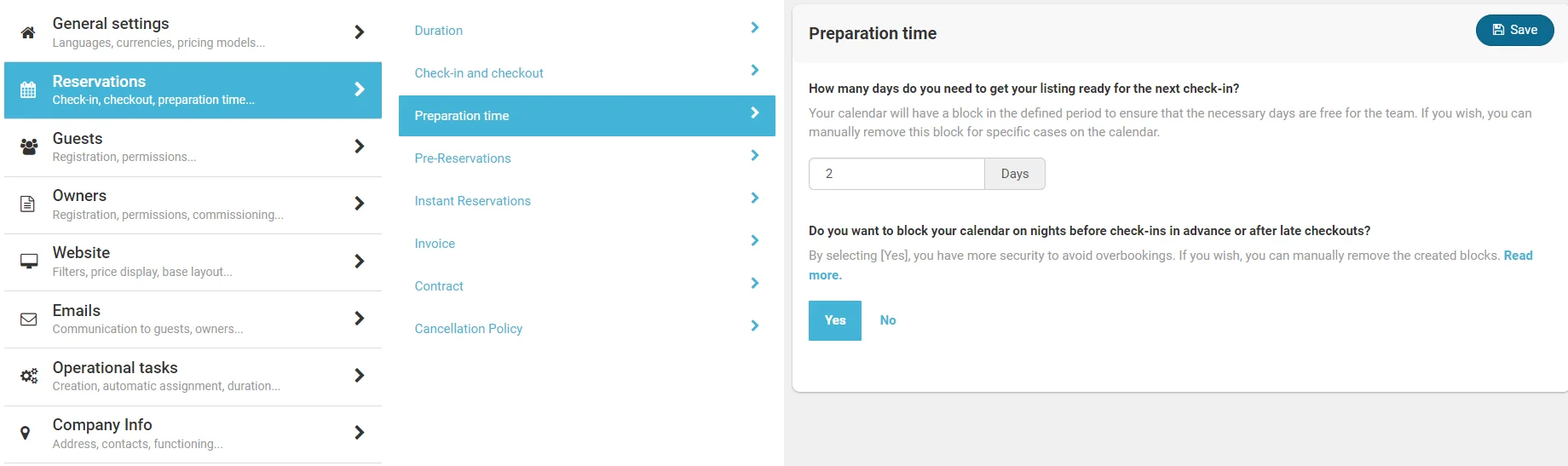The width and height of the screenshot is (1568, 466).
Task: Click the map pin icon beside Company Info
Action: (x=26, y=433)
